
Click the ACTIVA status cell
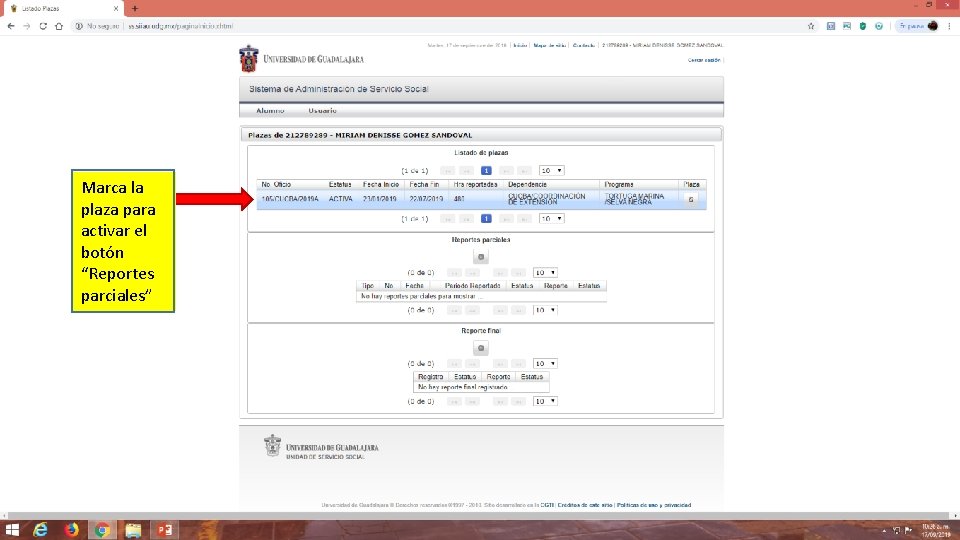(340, 199)
